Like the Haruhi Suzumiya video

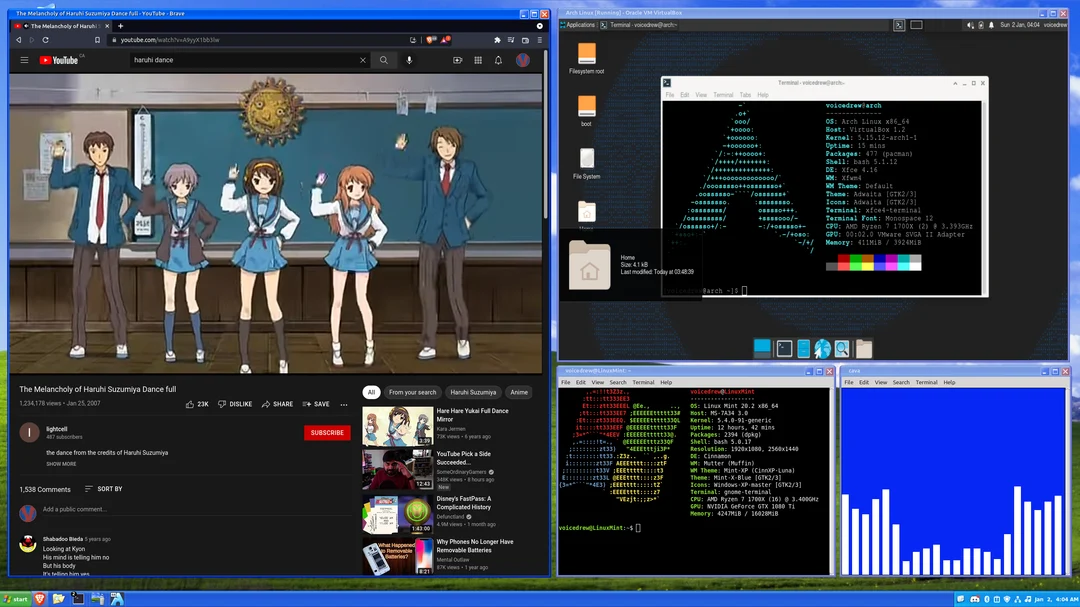191,403
